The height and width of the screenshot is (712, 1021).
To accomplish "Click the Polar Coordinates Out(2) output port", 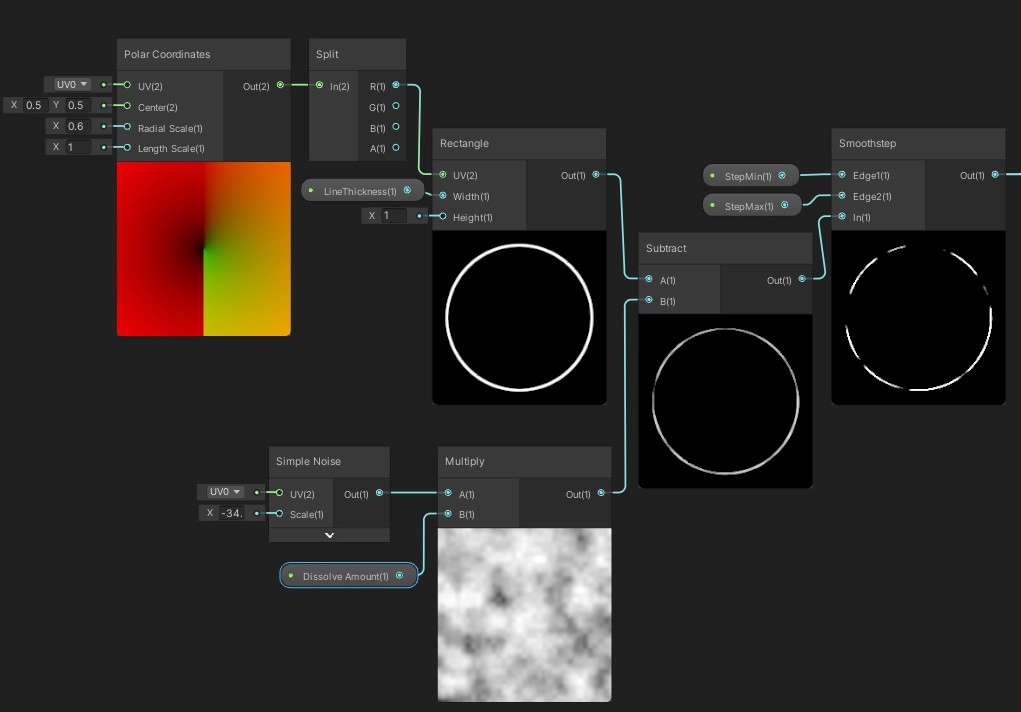I will coord(279,86).
